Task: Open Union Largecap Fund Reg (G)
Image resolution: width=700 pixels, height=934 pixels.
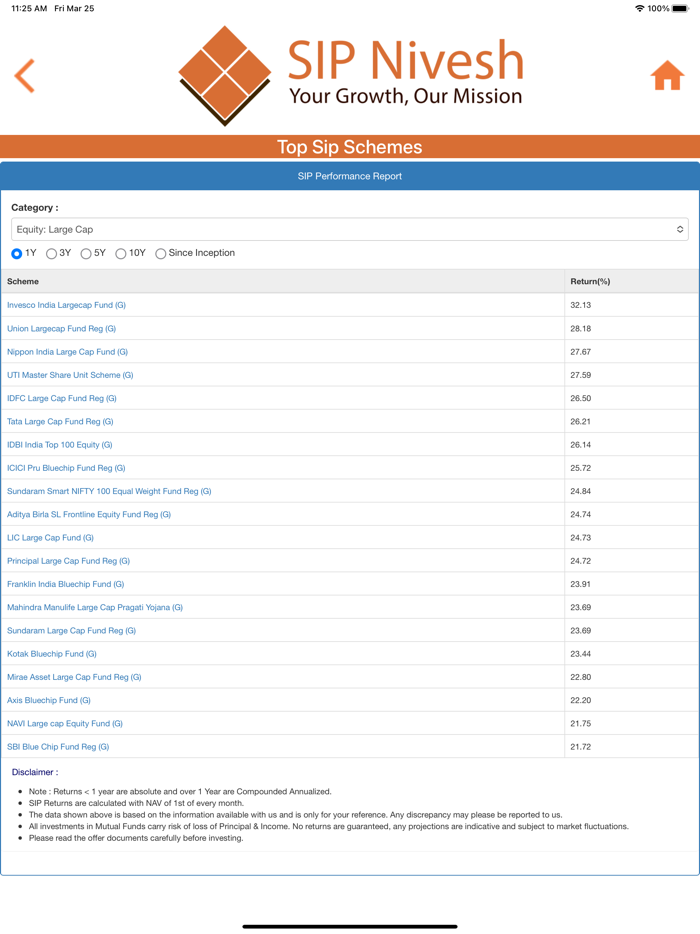Action: tap(61, 328)
